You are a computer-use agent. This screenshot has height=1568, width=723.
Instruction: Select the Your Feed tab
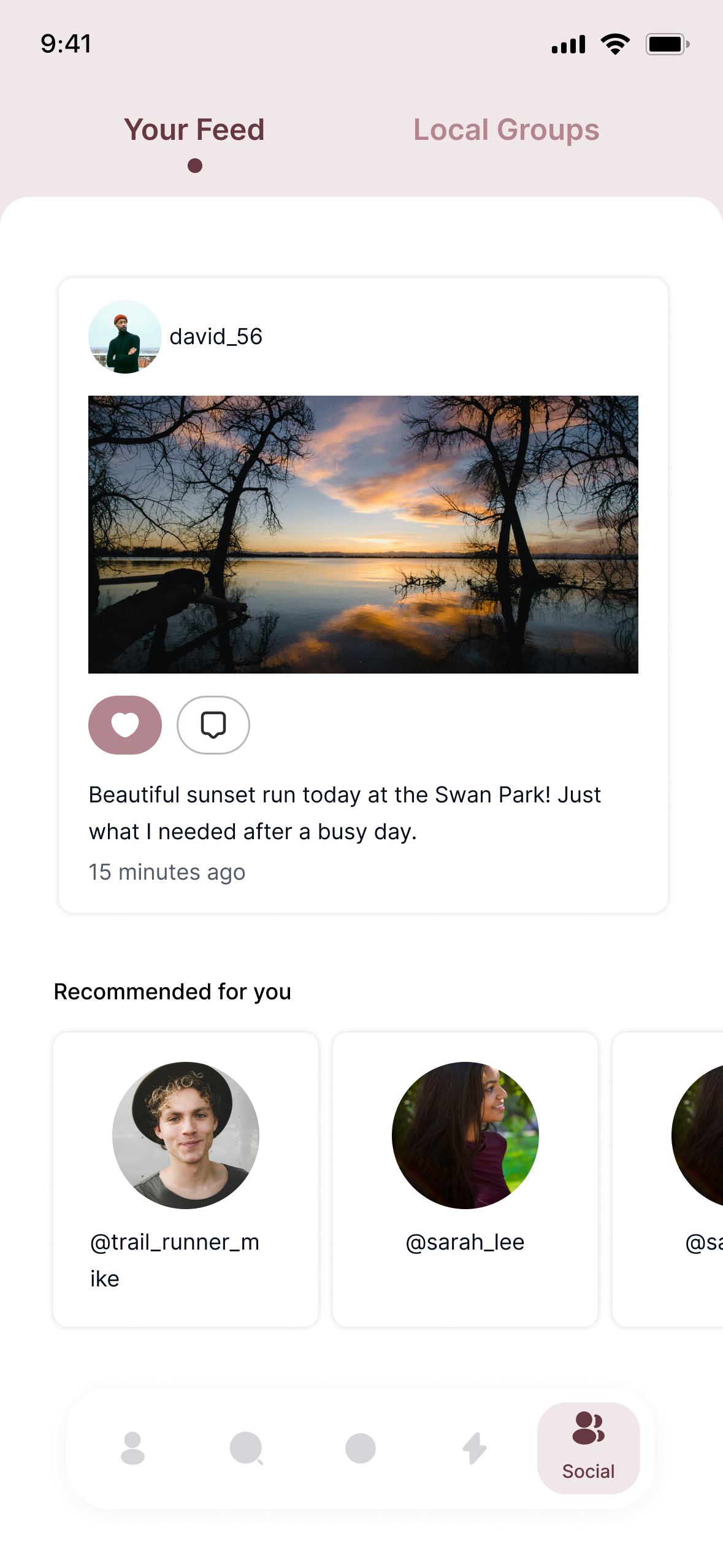[194, 129]
